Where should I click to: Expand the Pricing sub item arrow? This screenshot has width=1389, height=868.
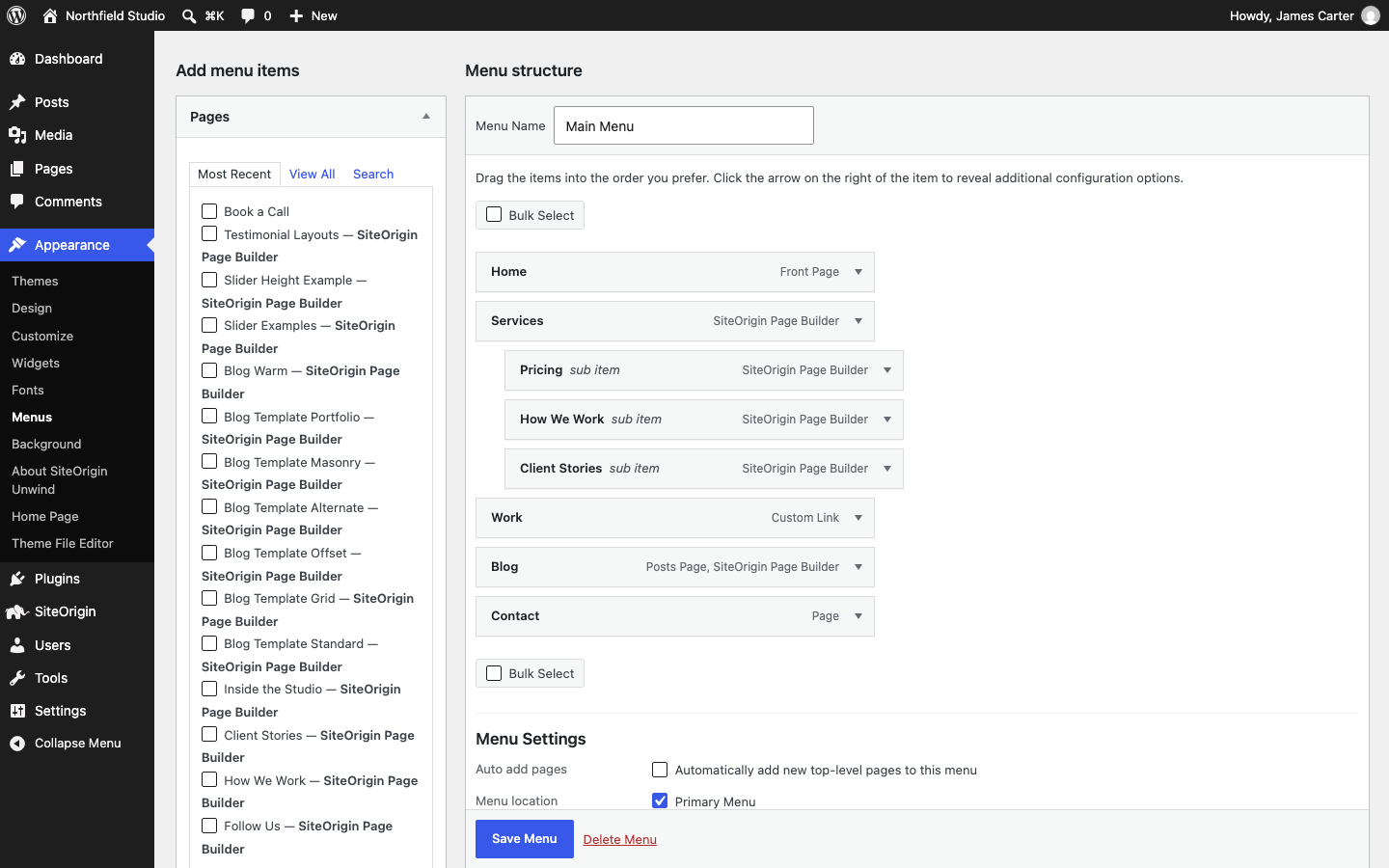tap(887, 370)
